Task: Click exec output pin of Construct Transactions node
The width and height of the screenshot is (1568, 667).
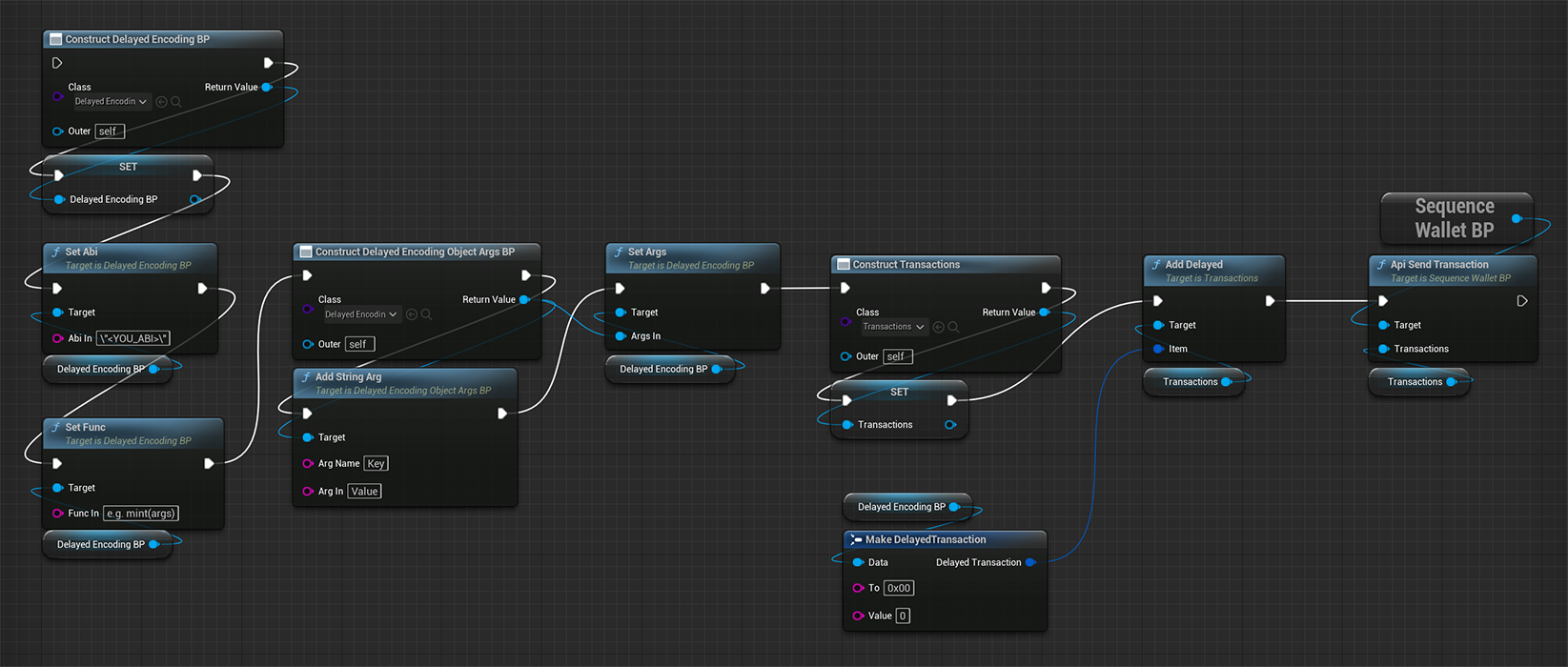Action: (x=1046, y=288)
